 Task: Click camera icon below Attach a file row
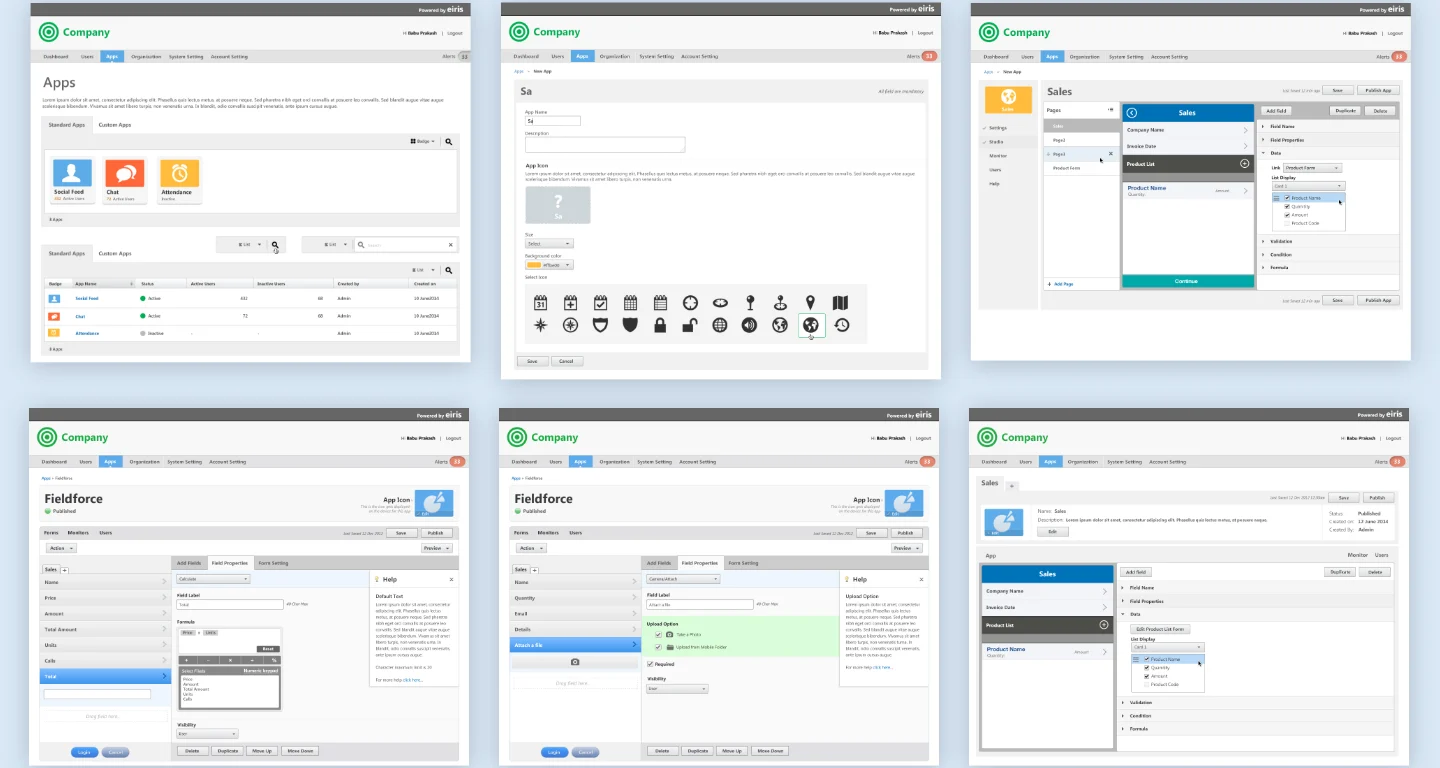575,662
